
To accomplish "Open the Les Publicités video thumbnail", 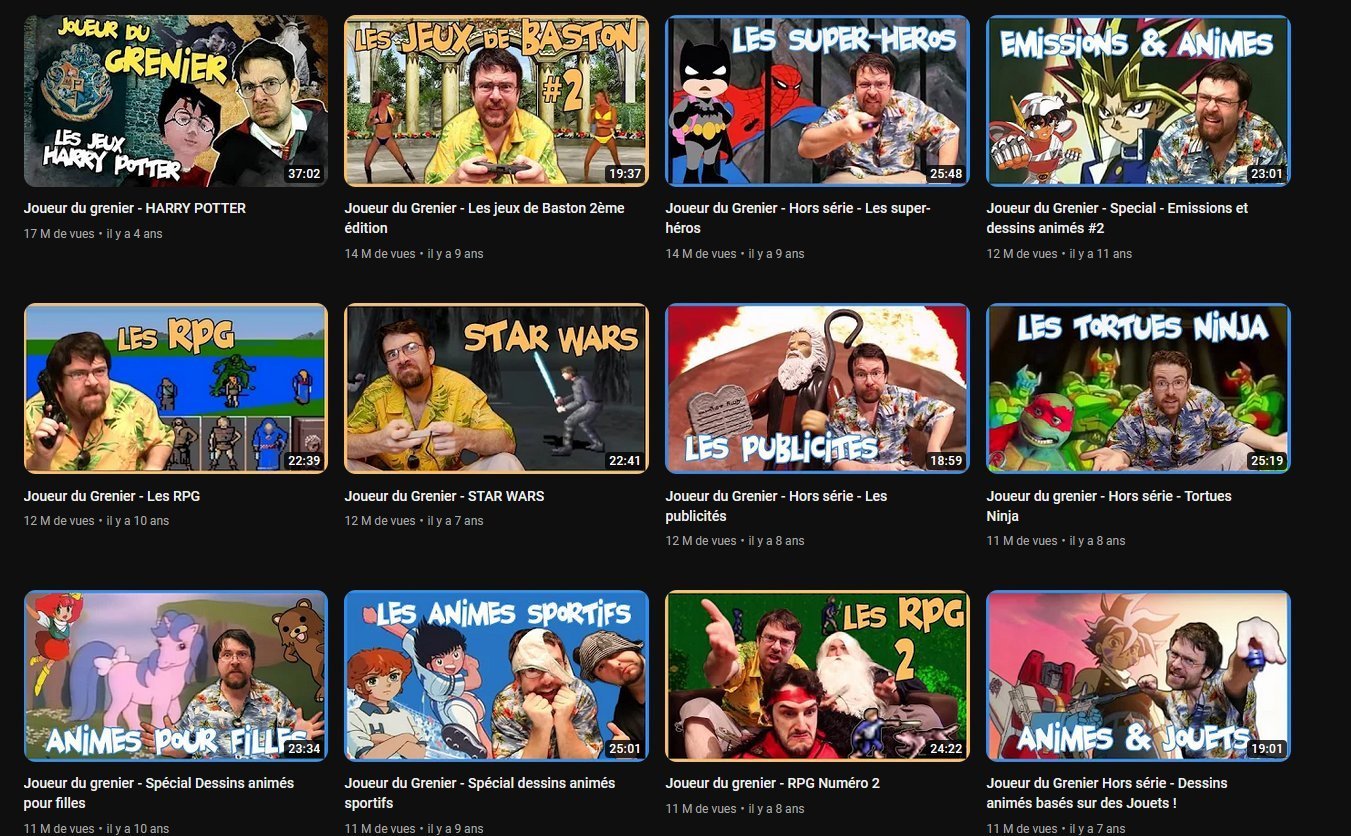I will pyautogui.click(x=817, y=389).
